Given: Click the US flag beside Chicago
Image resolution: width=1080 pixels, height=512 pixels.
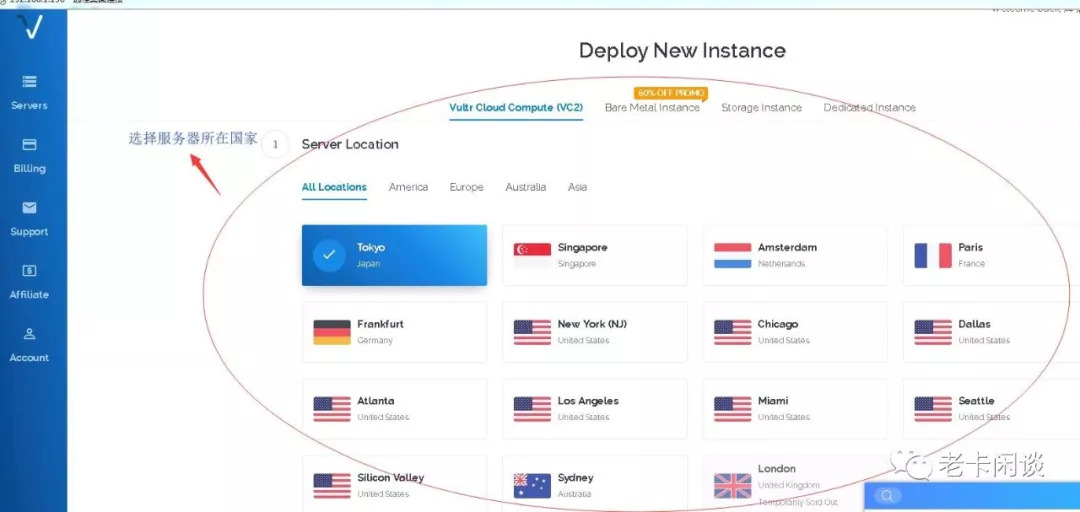Looking at the screenshot, I should tap(732, 332).
